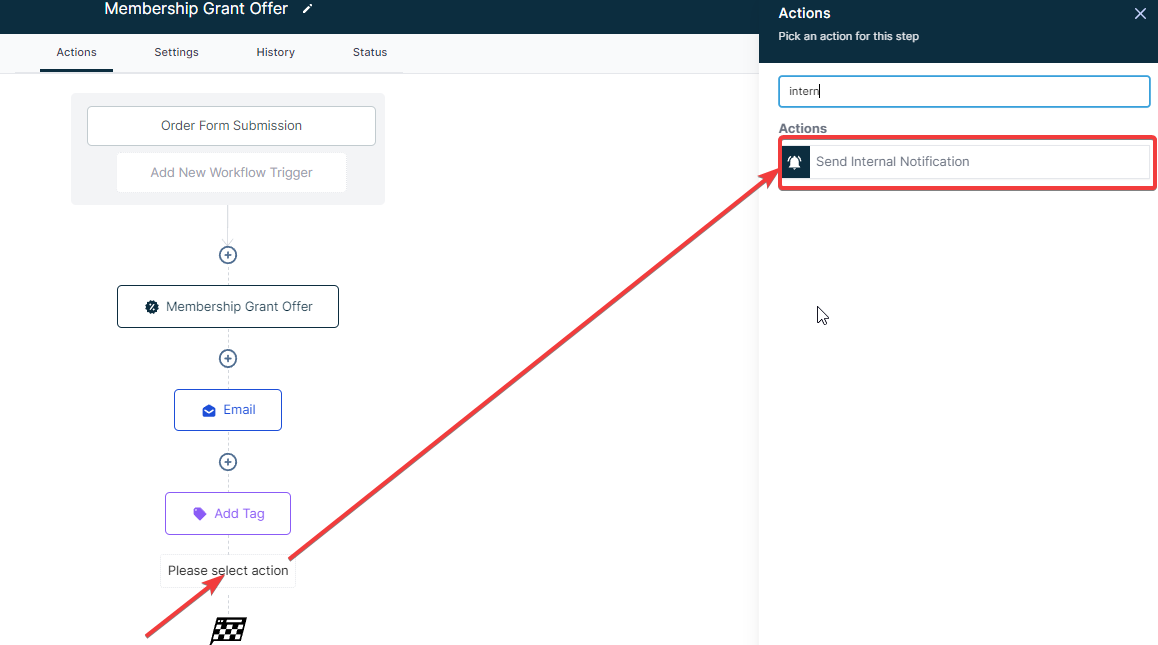Image resolution: width=1158 pixels, height=645 pixels.
Task: Open the Order Form Submission trigger
Action: click(231, 126)
